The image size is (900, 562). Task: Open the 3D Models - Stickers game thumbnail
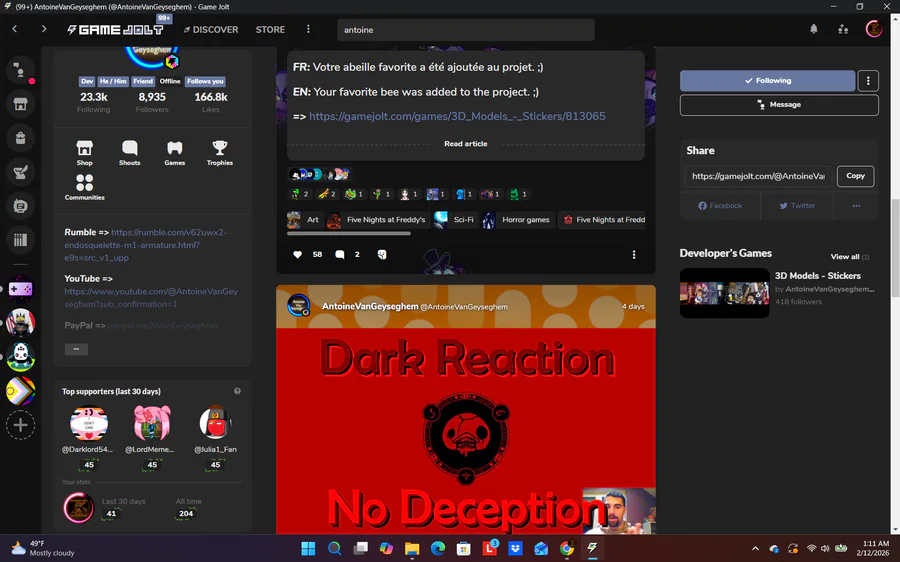pos(724,293)
